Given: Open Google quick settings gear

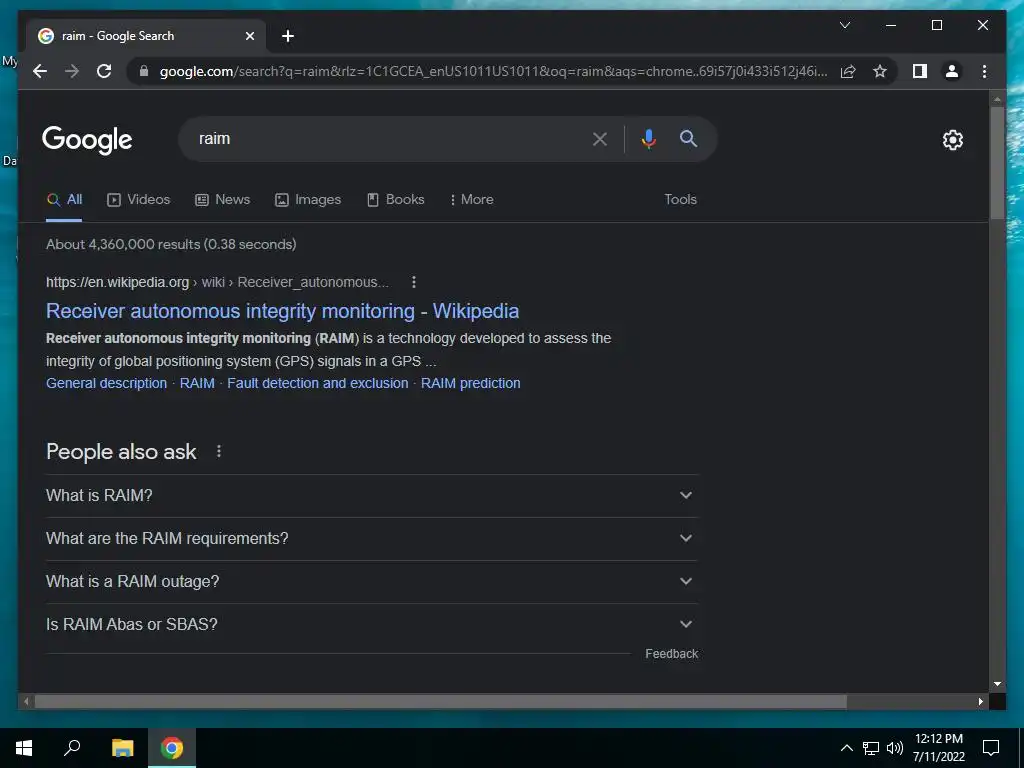Looking at the screenshot, I should (x=952, y=140).
